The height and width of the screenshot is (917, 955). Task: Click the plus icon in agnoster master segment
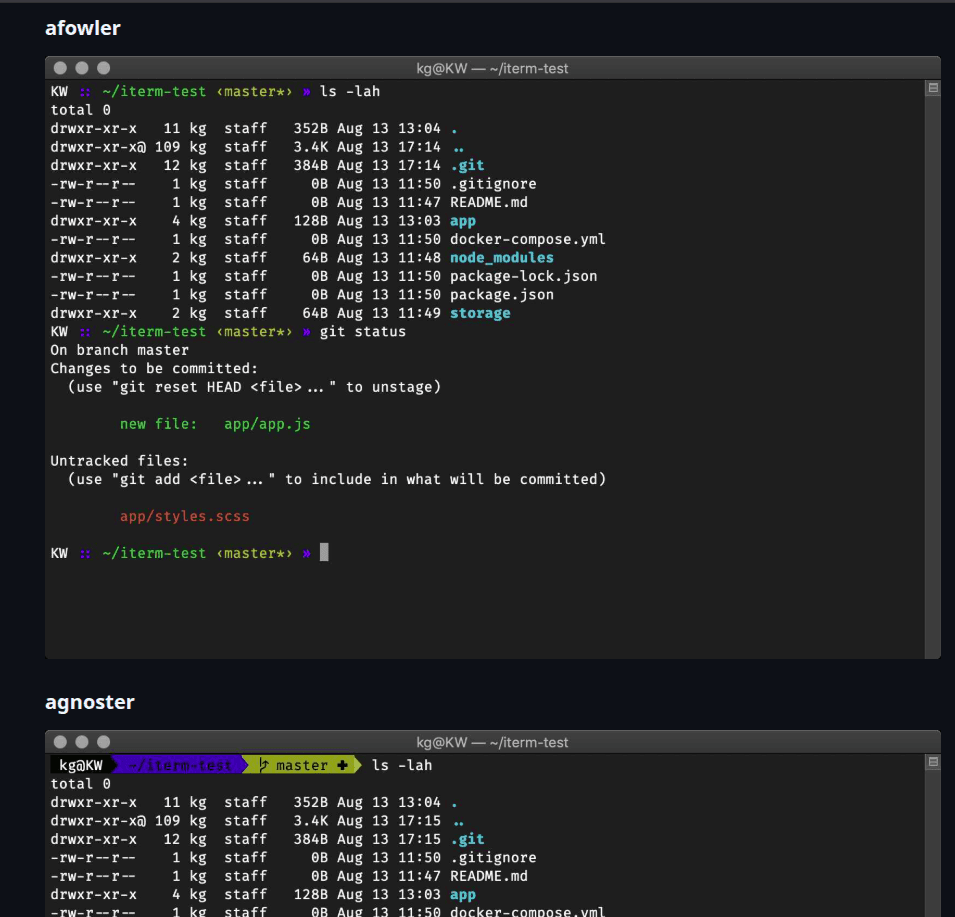[x=343, y=766]
